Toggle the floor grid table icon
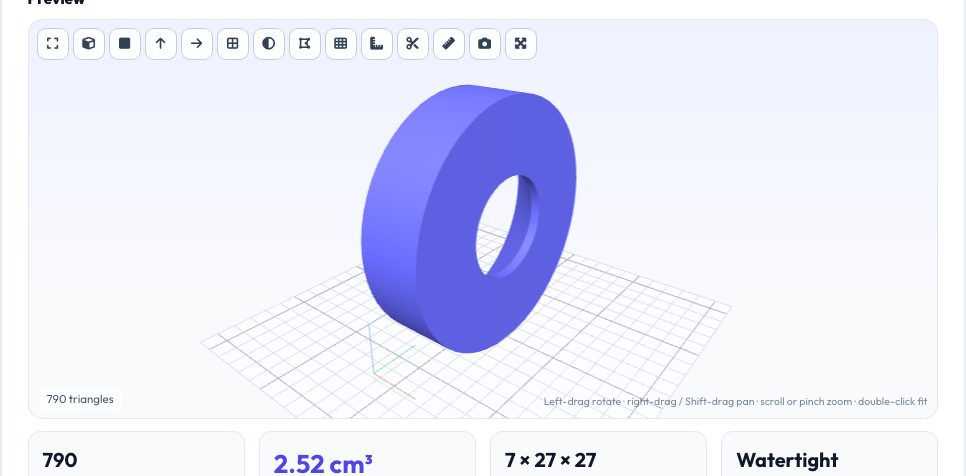 341,44
